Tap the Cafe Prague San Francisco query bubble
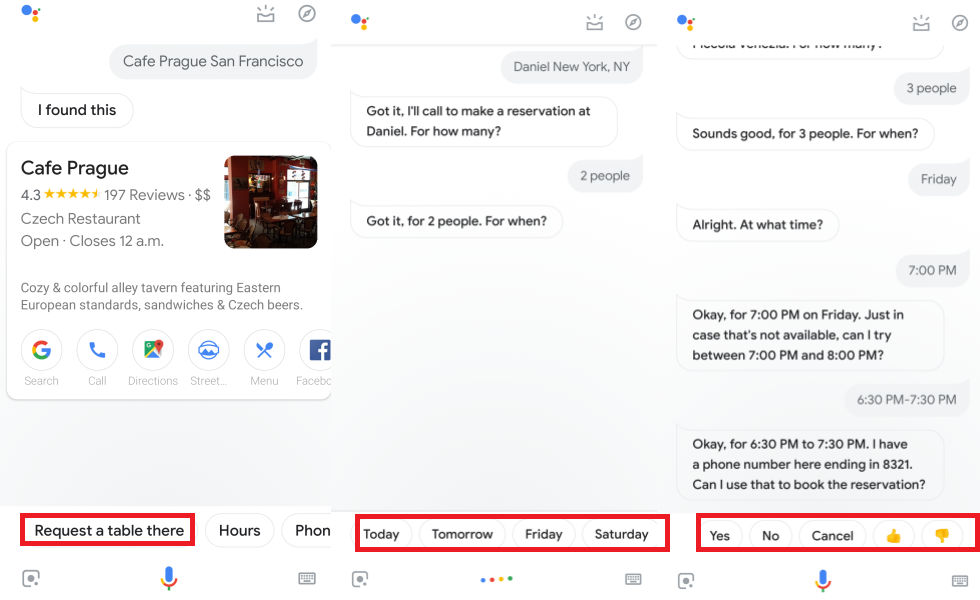The image size is (980, 600). pyautogui.click(x=213, y=61)
